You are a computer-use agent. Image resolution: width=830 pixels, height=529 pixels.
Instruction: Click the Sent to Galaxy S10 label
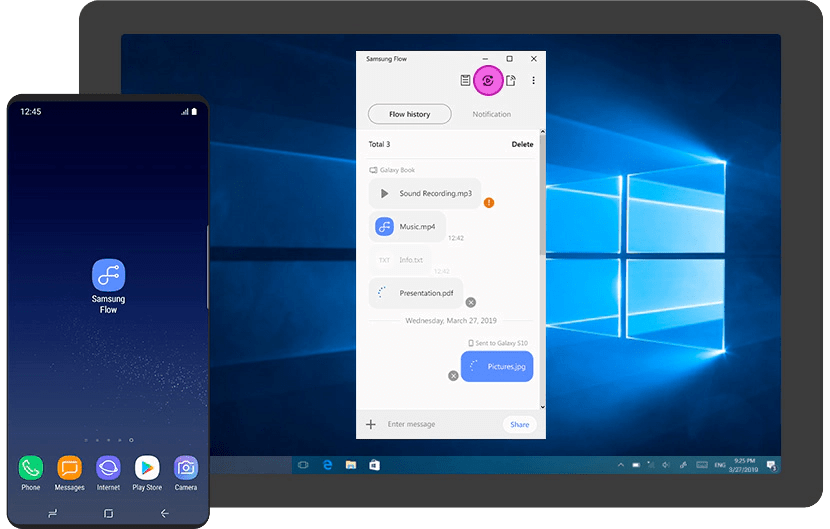[x=498, y=343]
